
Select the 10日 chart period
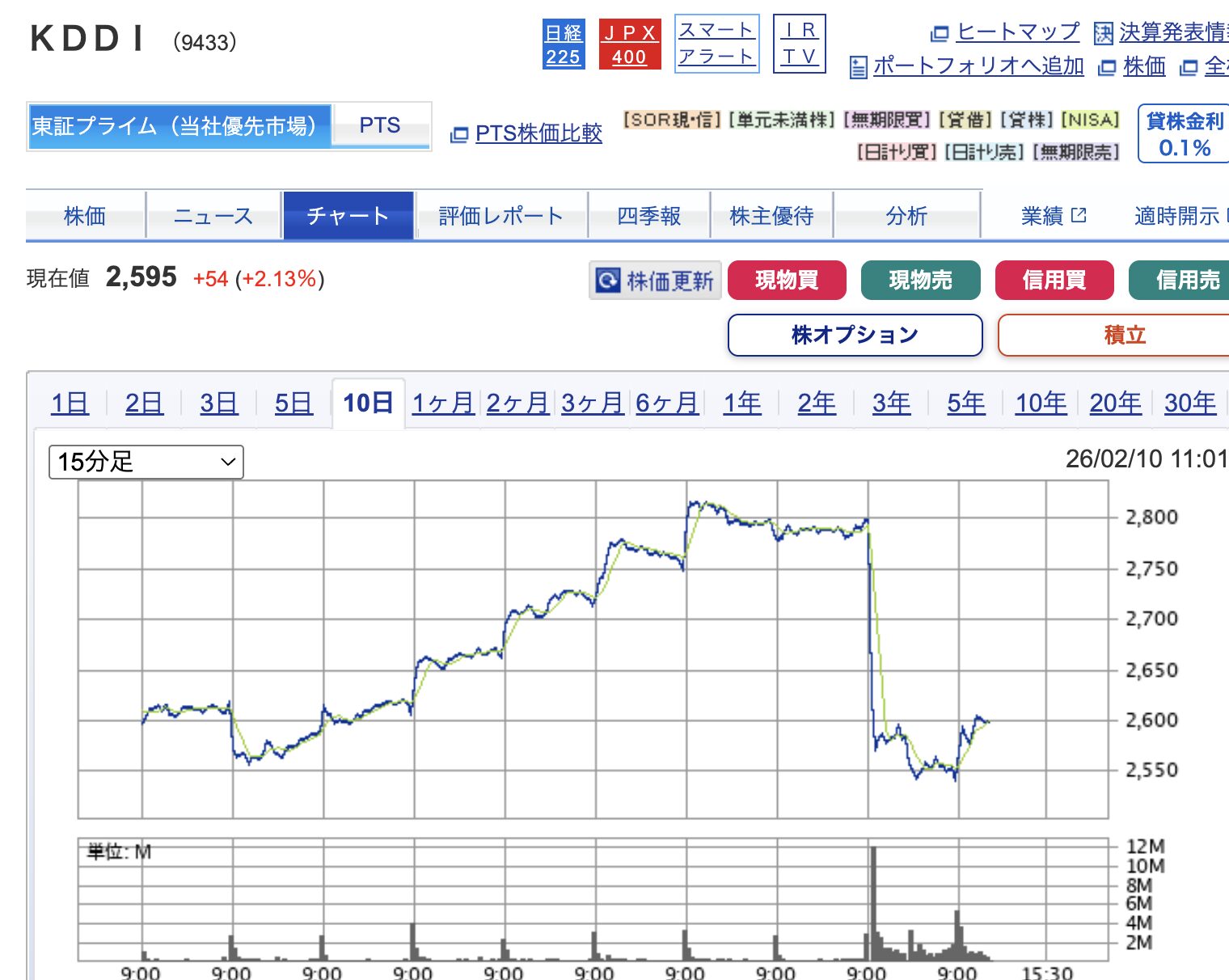[x=368, y=403]
